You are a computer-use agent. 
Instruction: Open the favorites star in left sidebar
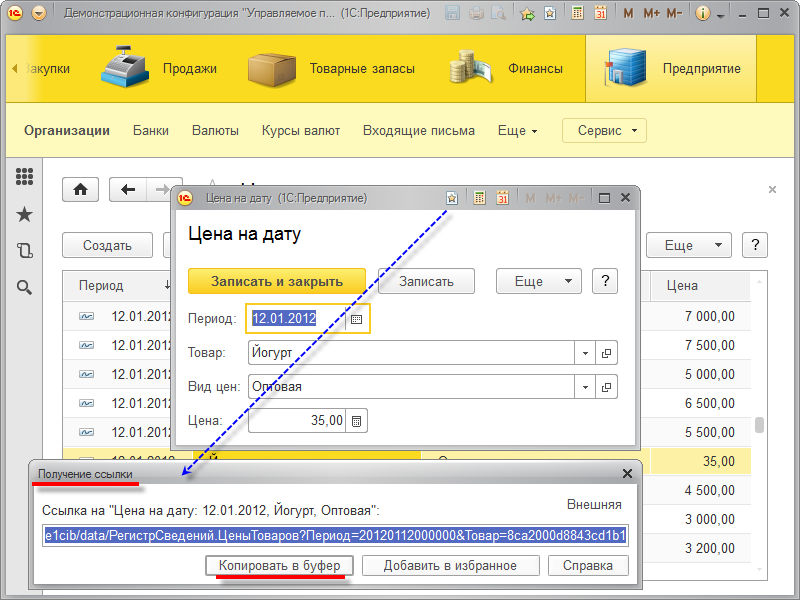[25, 214]
